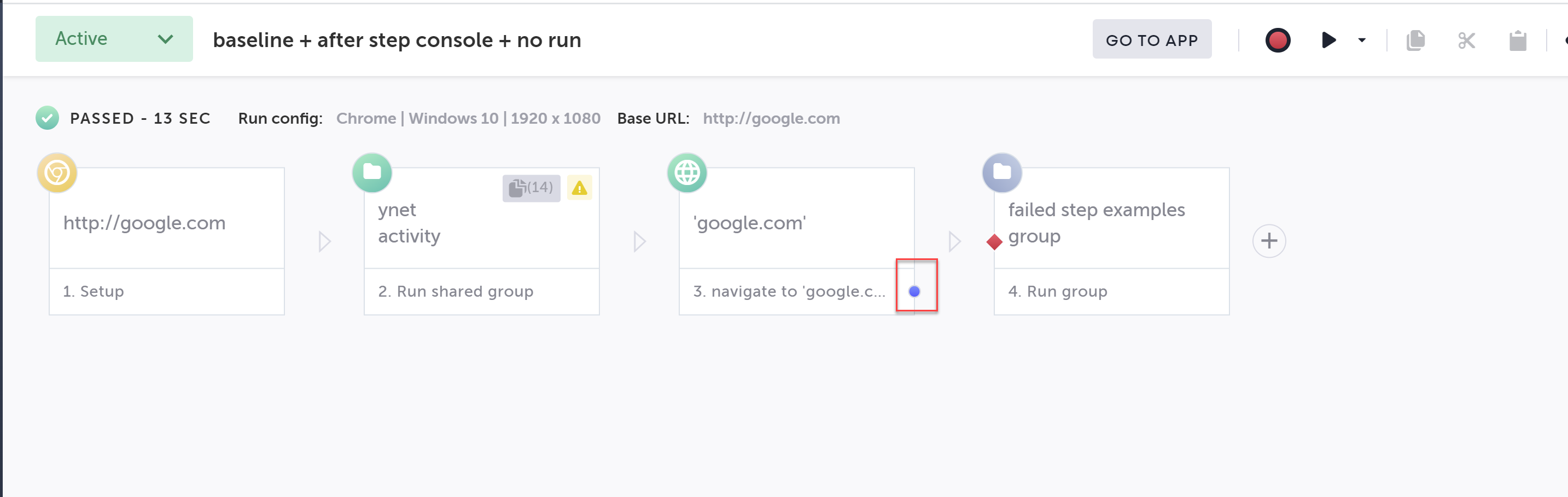Add a new step with the plus button

pyautogui.click(x=1269, y=241)
